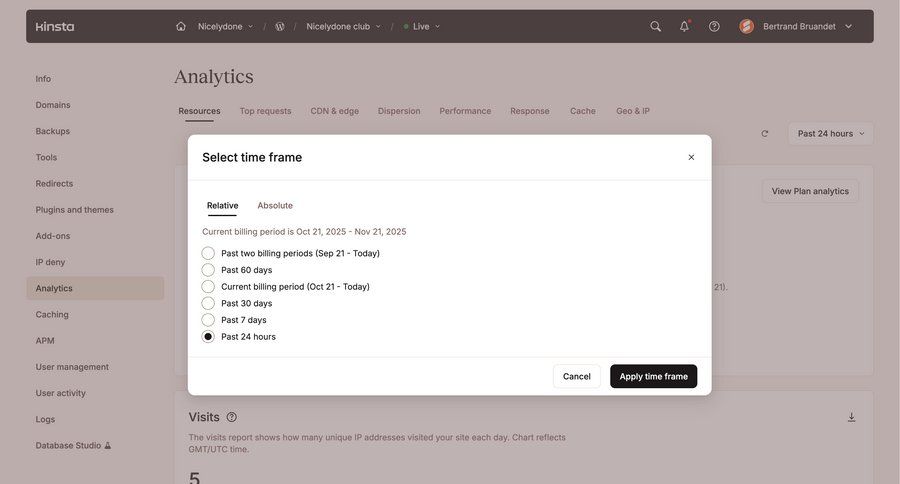Click Bertrand Bruandet's avatar
The height and width of the screenshot is (484, 900).
746,26
